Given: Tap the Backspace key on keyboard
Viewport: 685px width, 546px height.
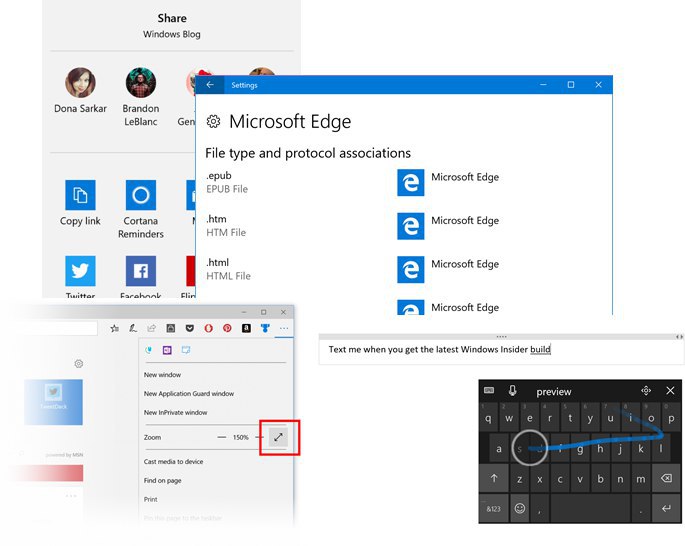Looking at the screenshot, I should coord(666,479).
